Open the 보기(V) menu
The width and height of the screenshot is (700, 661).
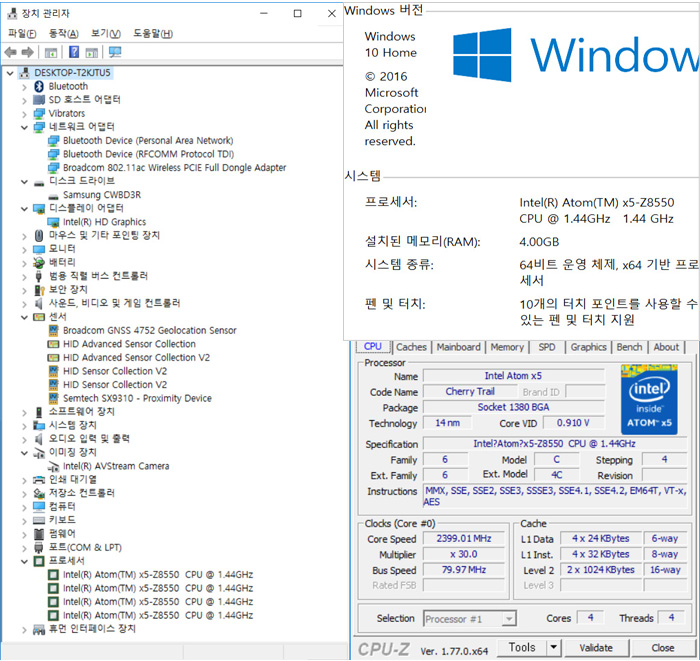click(106, 33)
